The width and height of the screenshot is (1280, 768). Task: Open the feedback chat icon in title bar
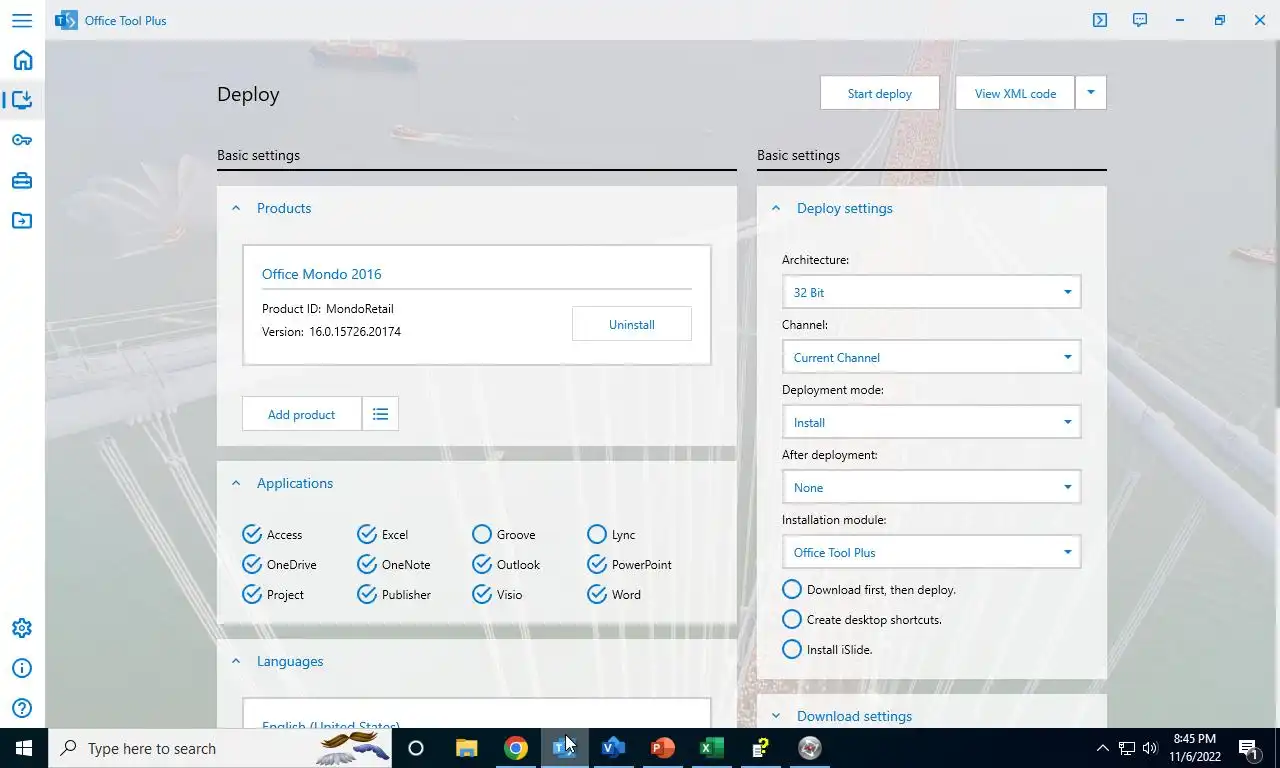click(x=1140, y=20)
